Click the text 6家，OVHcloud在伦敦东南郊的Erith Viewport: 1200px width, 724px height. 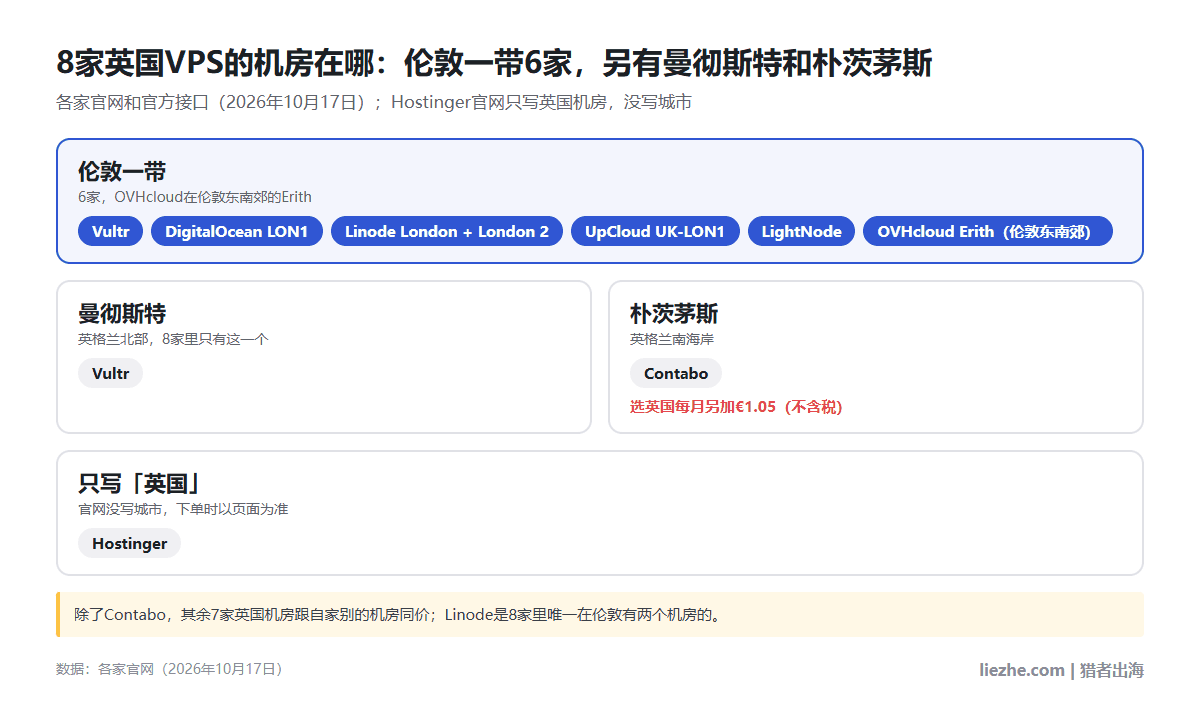195,197
